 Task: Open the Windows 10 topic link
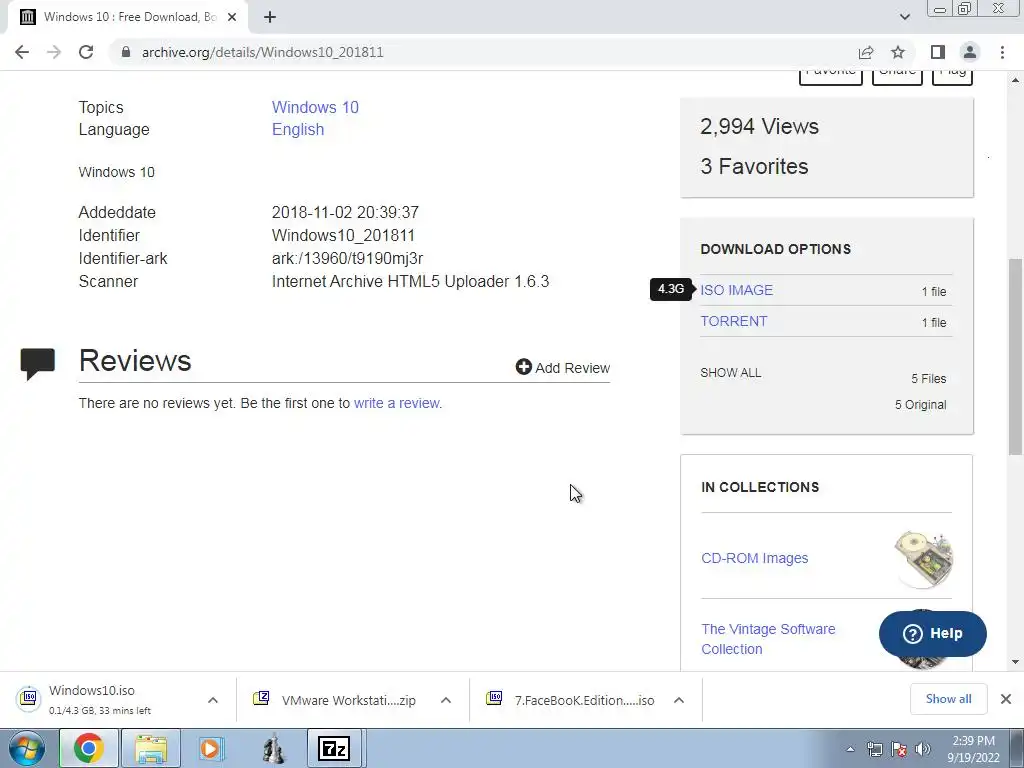tap(315, 107)
